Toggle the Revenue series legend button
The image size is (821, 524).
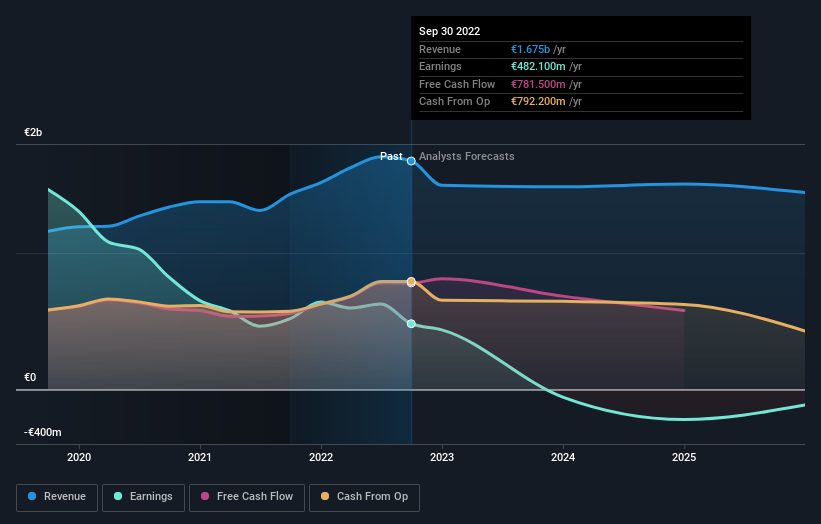tap(57, 497)
